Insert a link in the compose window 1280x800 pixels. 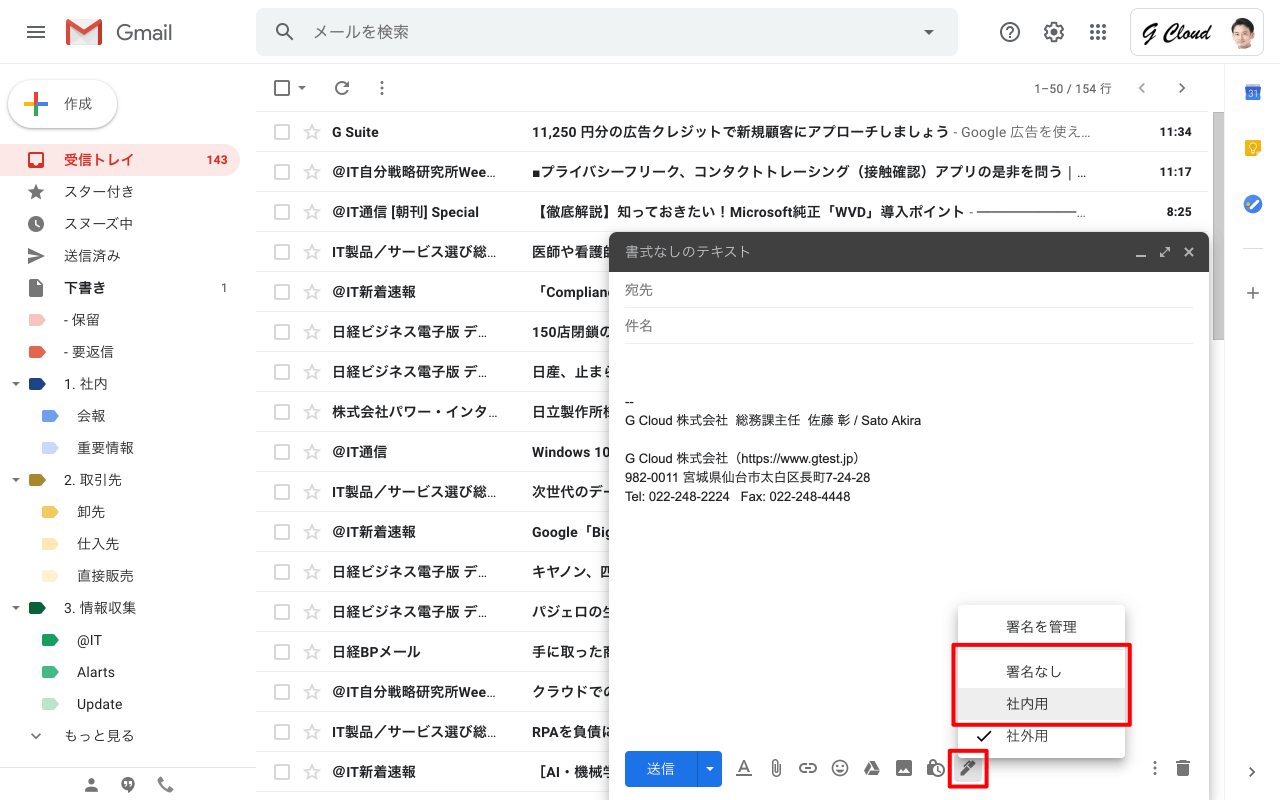pyautogui.click(x=808, y=768)
